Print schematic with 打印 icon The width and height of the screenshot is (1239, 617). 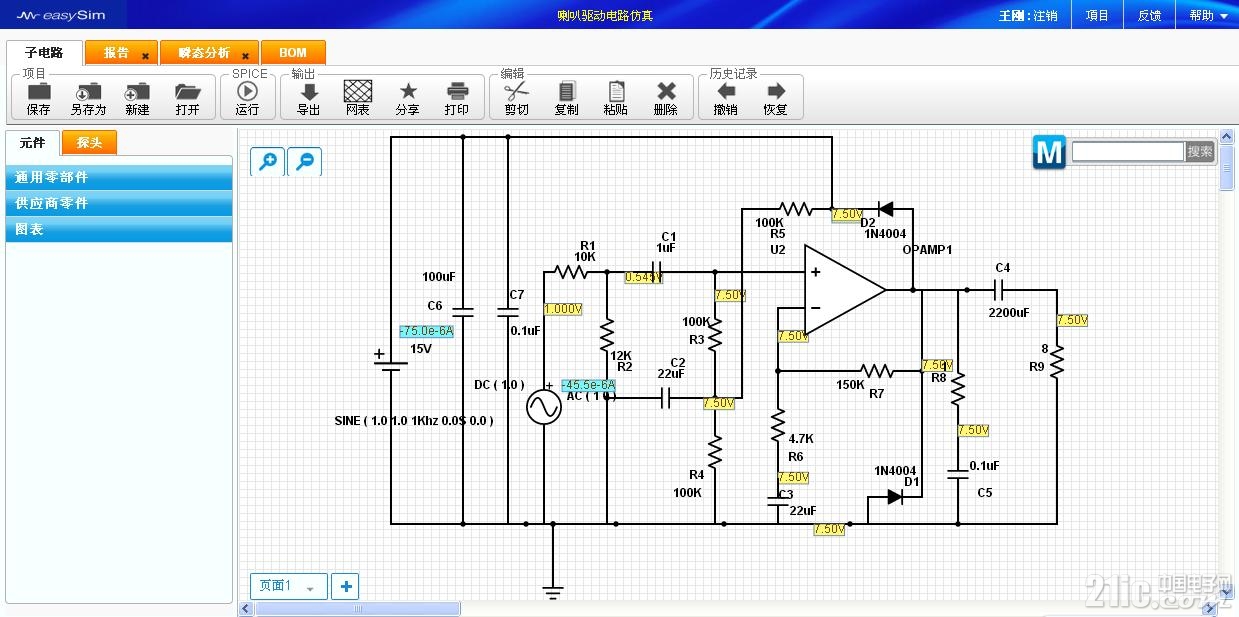coord(457,91)
